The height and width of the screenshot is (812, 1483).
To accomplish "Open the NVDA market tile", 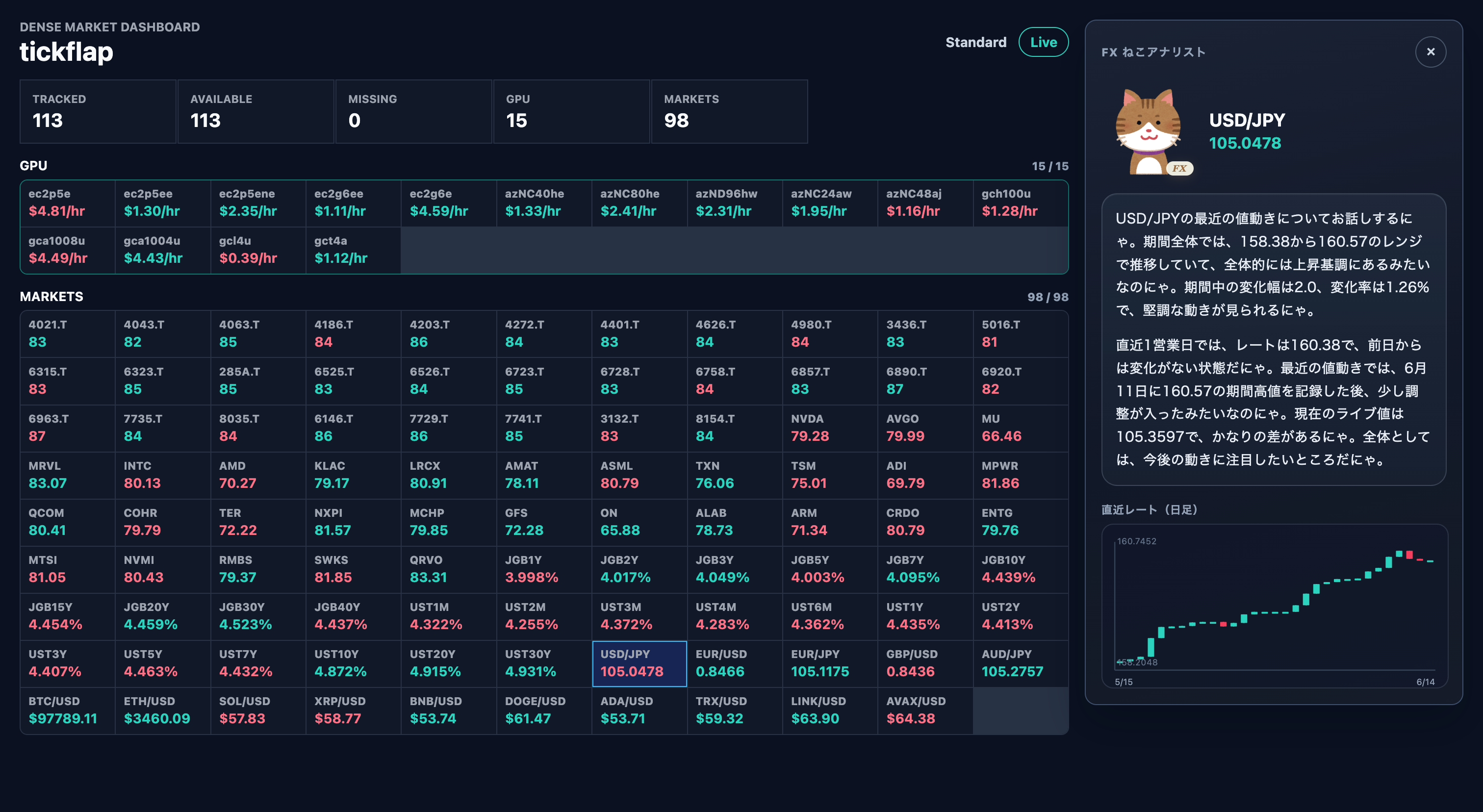I will (x=830, y=428).
